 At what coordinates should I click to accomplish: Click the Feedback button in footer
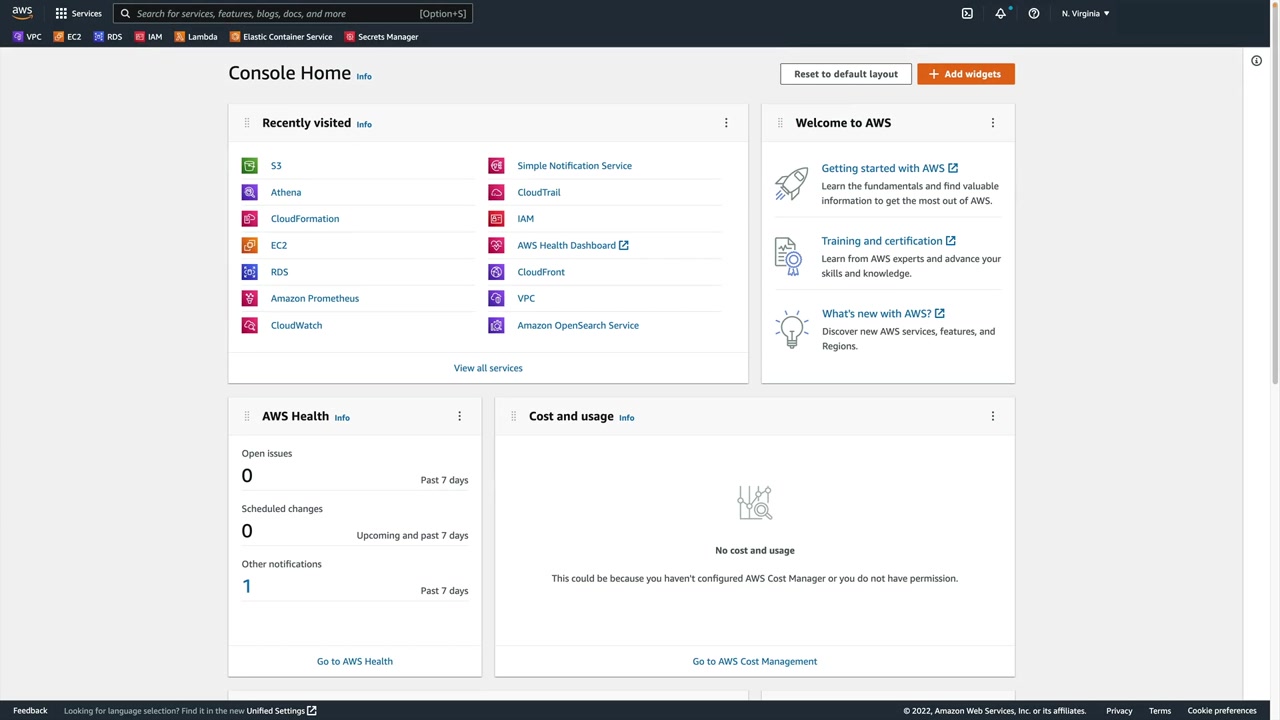pyautogui.click(x=30, y=711)
